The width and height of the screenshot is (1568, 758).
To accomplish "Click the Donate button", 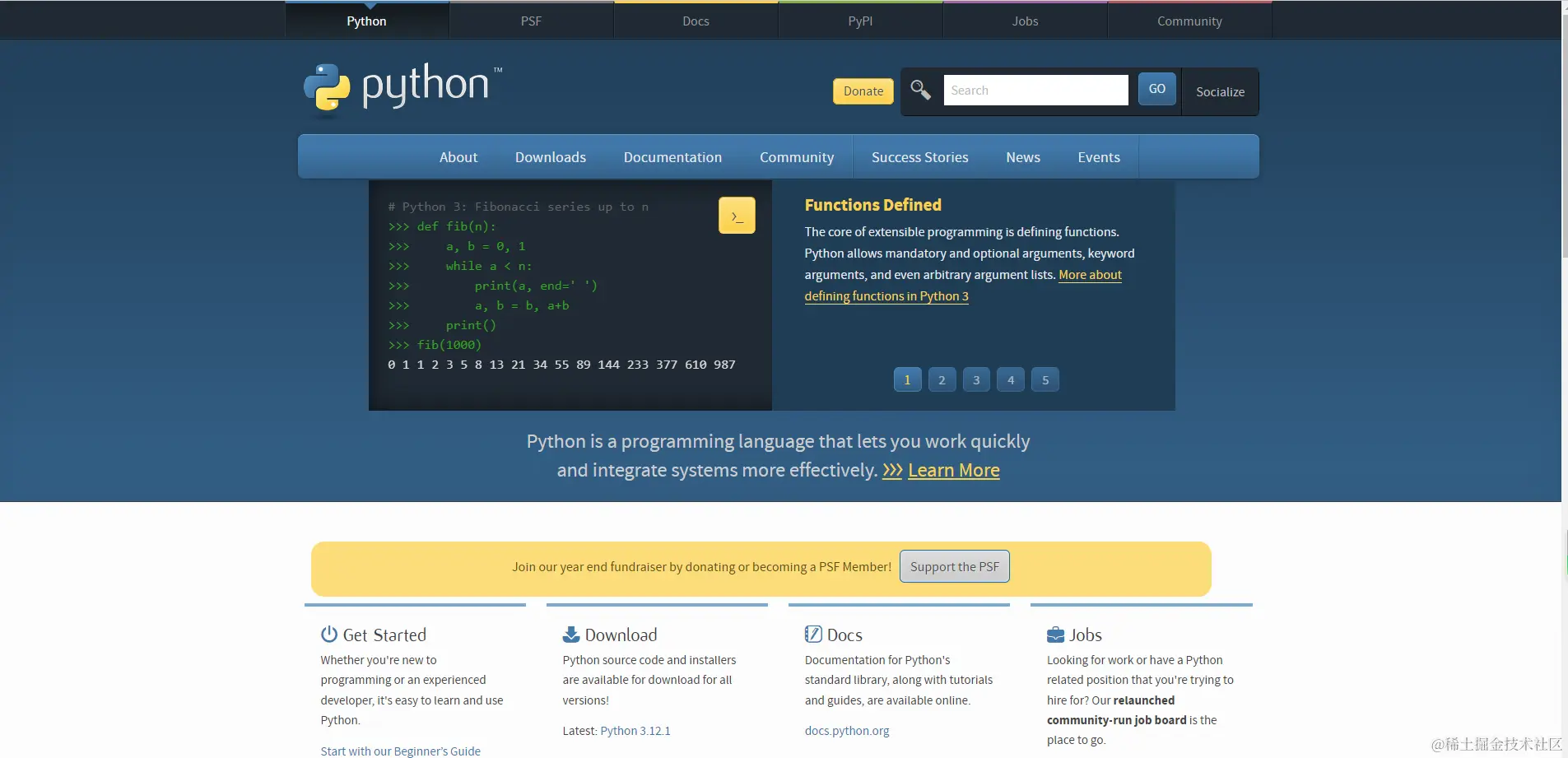I will (863, 91).
